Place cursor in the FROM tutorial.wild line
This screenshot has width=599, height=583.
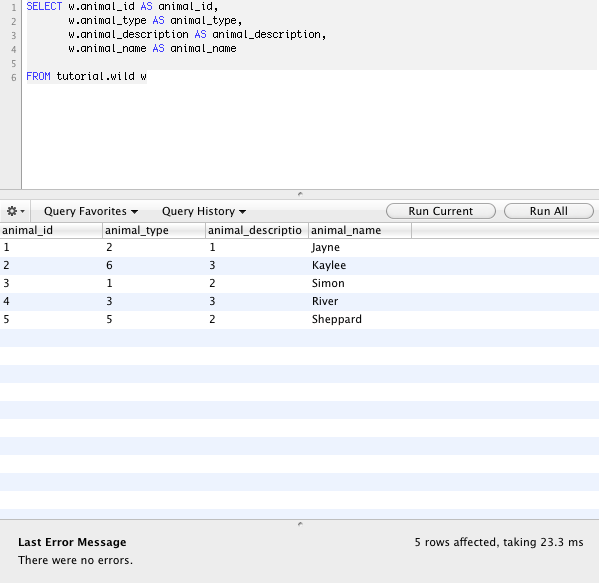[x=86, y=77]
